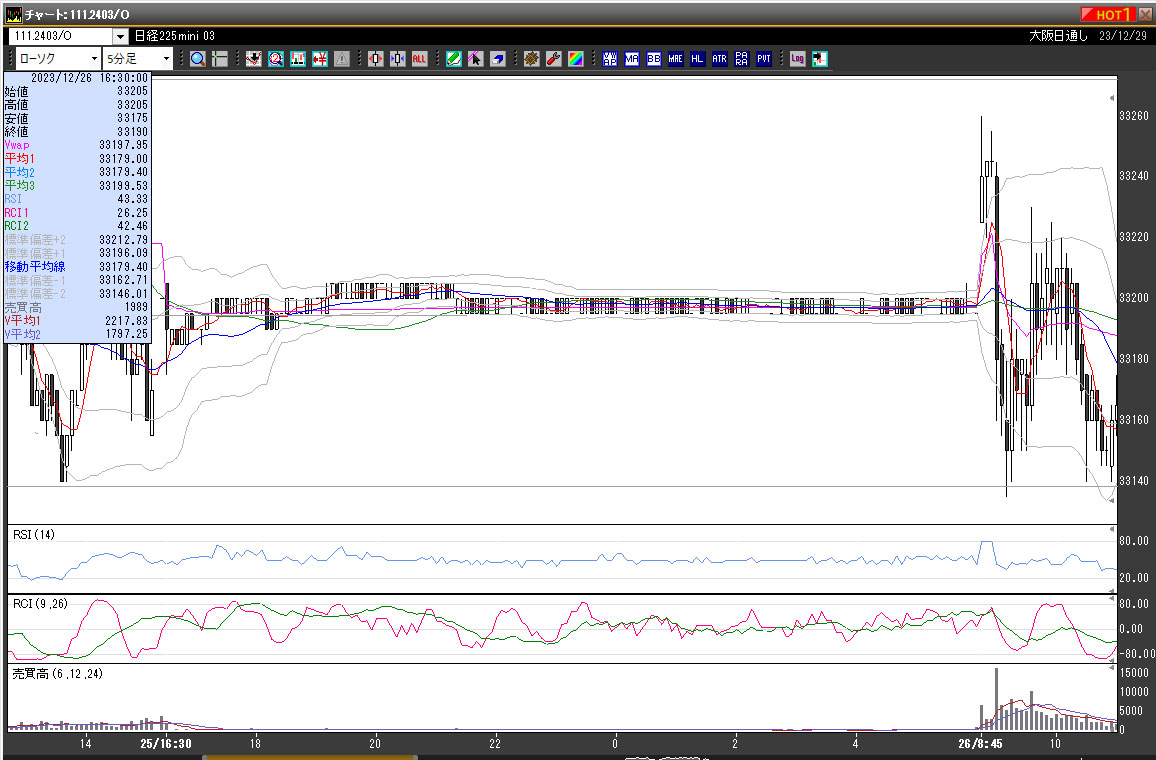The height and width of the screenshot is (760, 1156).
Task: Click the chart download arrow icon
Action: point(254,59)
